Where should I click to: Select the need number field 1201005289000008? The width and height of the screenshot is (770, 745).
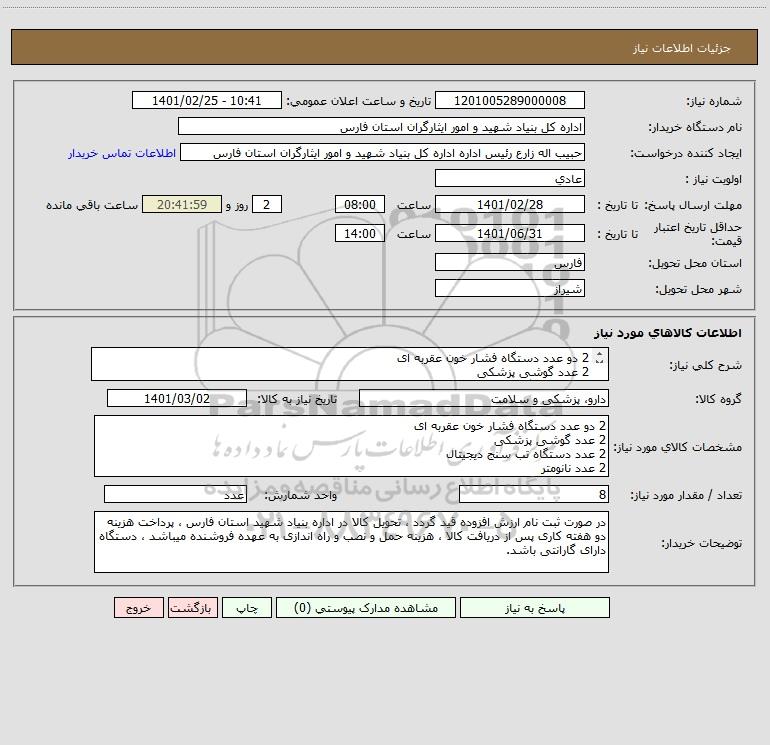click(510, 100)
